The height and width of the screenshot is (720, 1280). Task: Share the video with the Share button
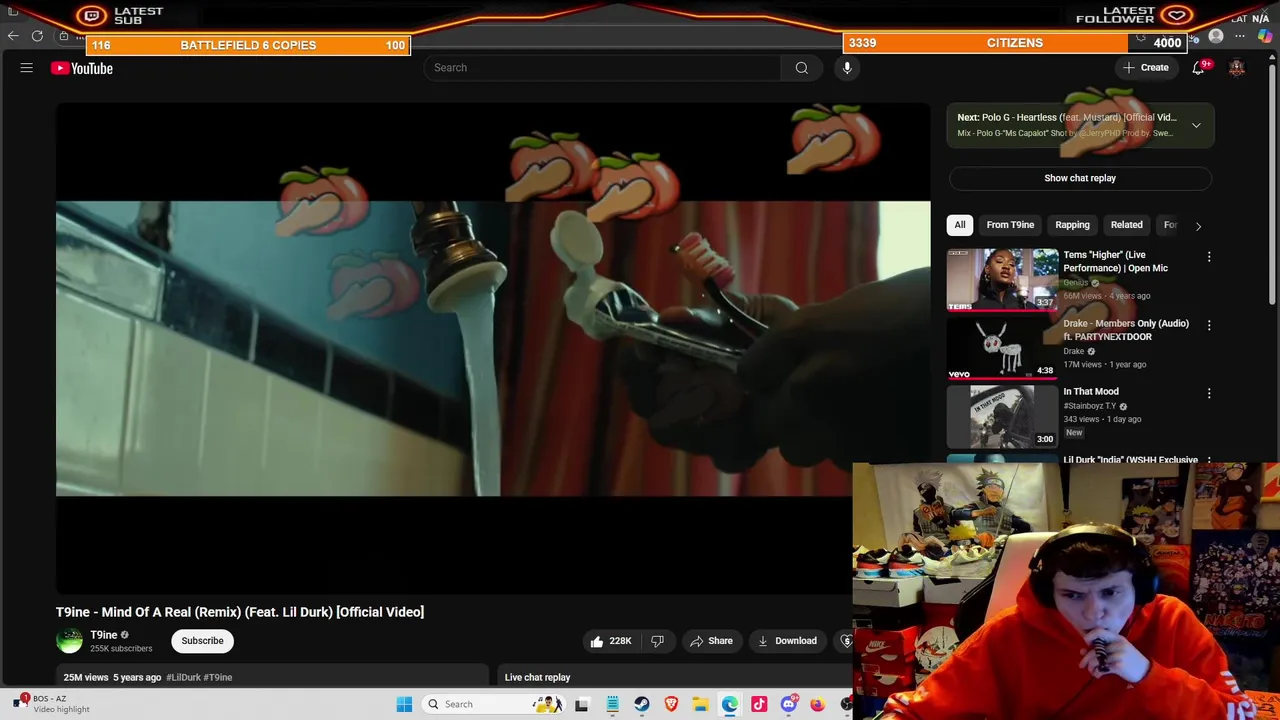711,641
